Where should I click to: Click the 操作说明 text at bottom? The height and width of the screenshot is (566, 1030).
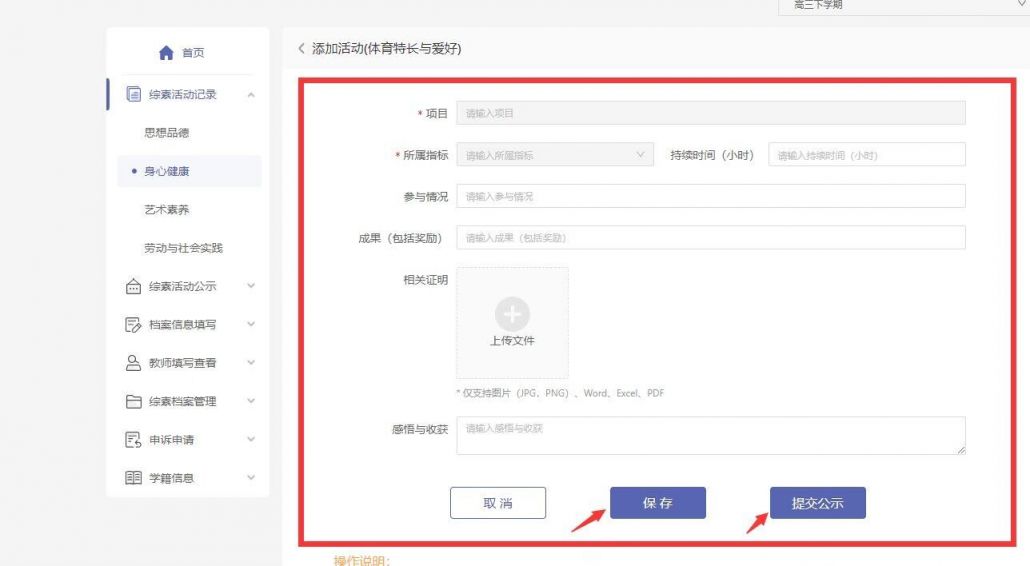click(x=362, y=560)
